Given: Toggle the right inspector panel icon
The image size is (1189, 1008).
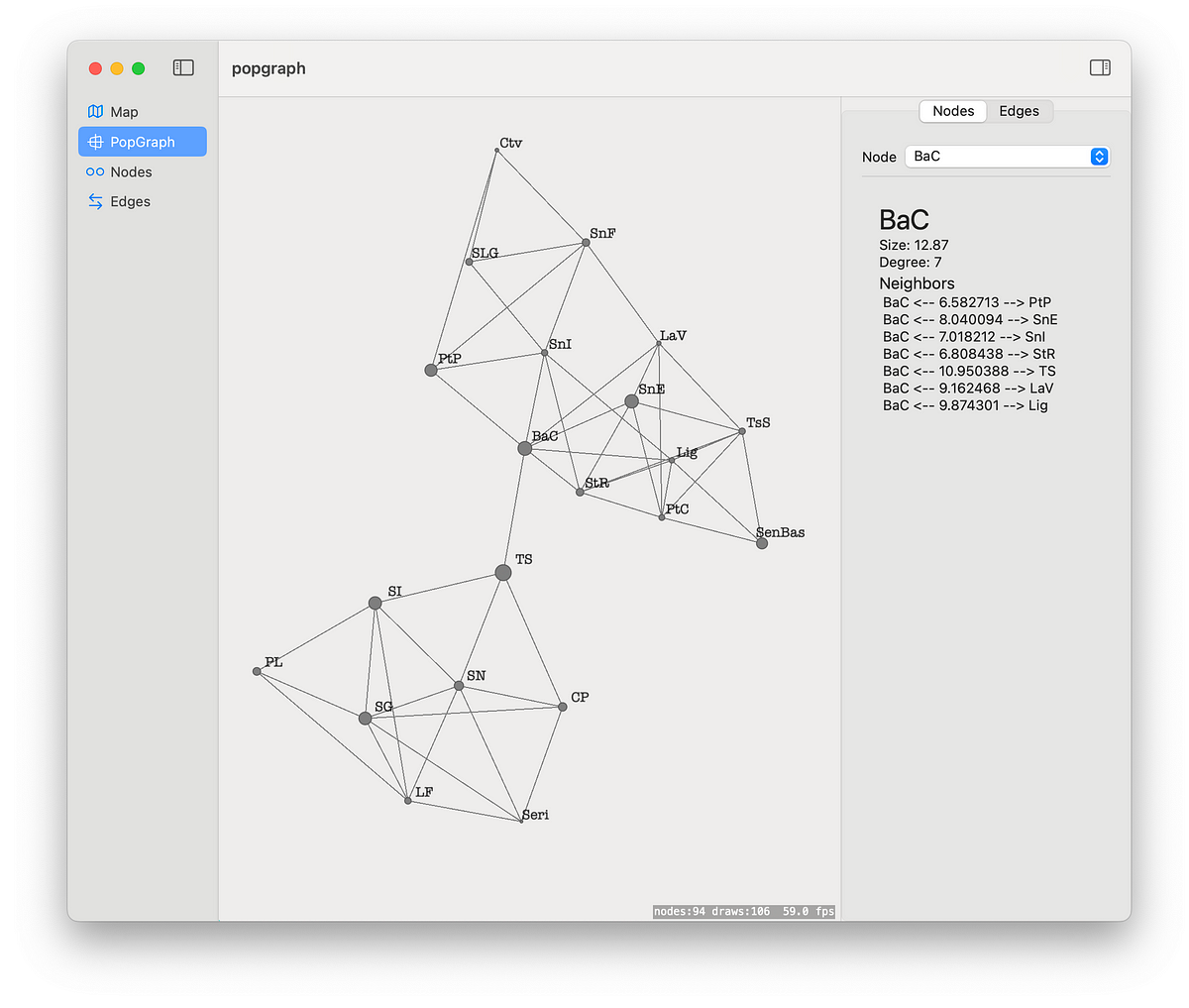Looking at the screenshot, I should coord(1100,67).
